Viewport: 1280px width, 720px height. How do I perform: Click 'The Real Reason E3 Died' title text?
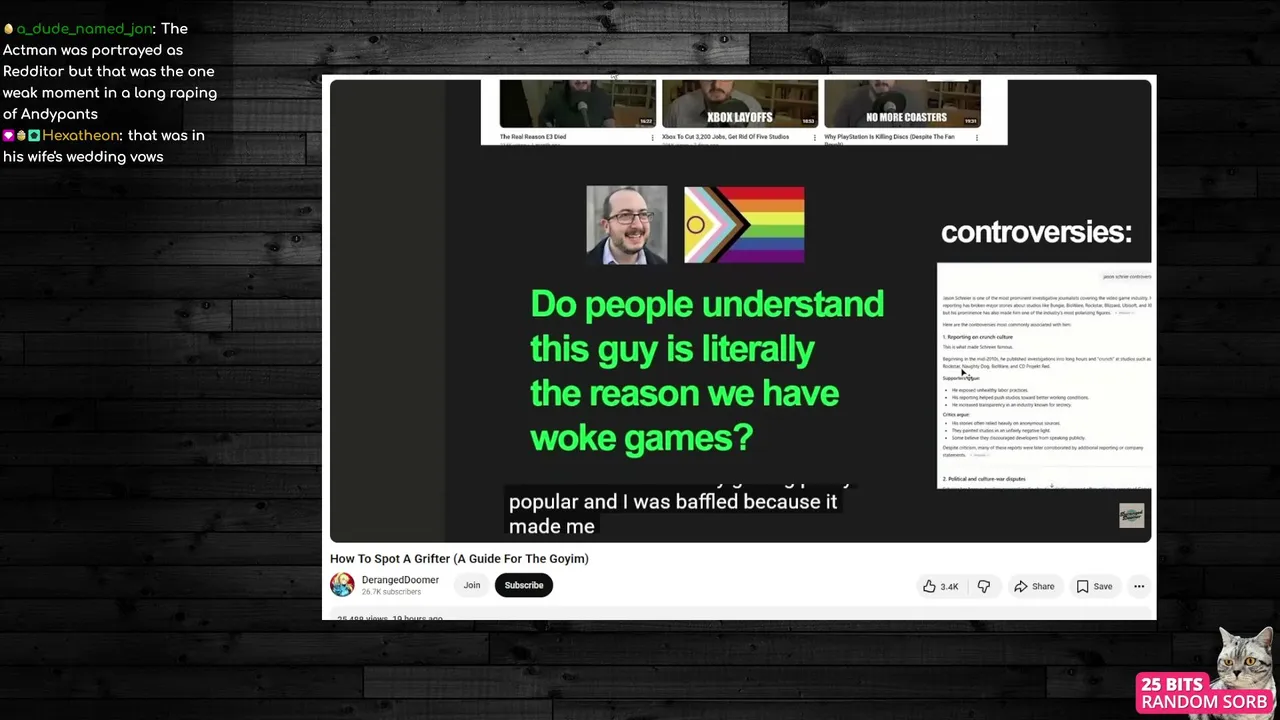click(533, 136)
